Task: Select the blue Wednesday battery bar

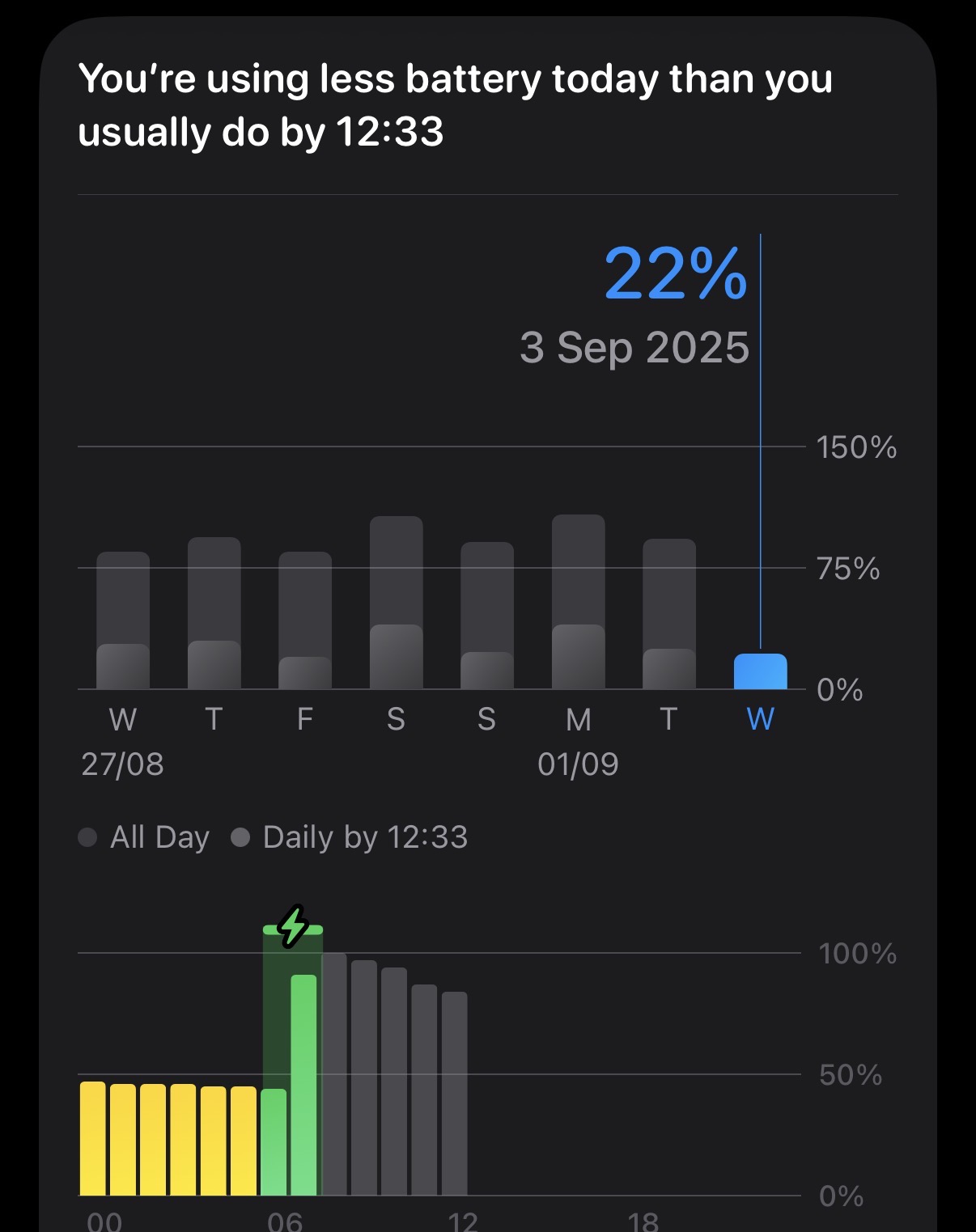Action: [x=760, y=672]
